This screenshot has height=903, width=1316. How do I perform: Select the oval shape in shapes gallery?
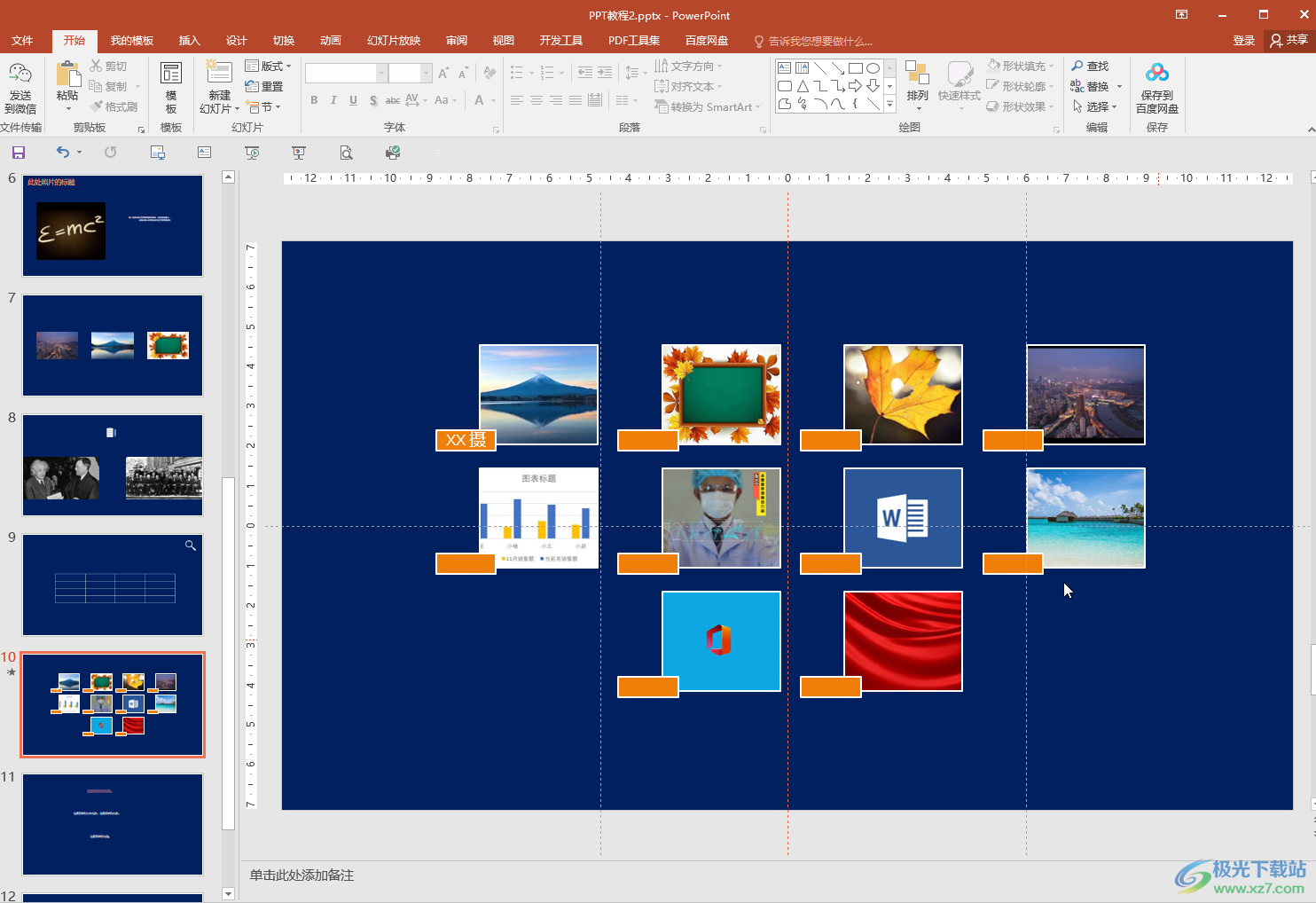coord(873,68)
